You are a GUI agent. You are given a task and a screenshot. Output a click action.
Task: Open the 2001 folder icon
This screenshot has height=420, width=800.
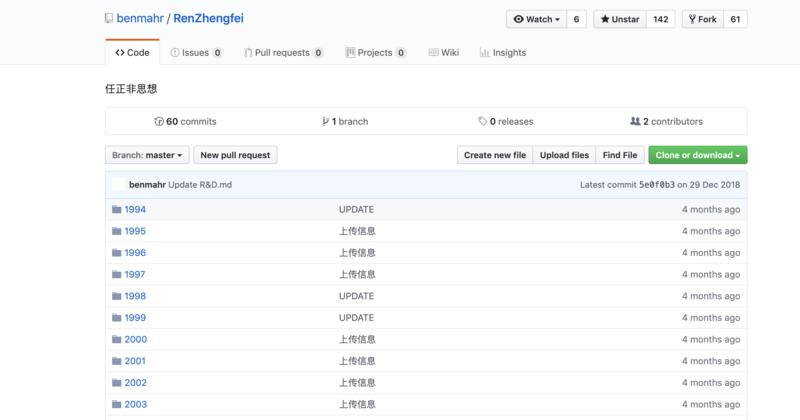(117, 361)
